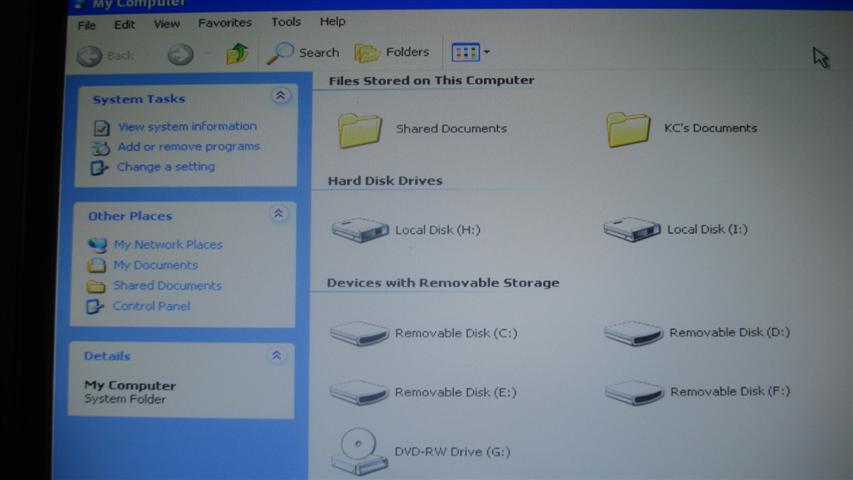
Task: Open the Search toolbar button
Action: click(303, 53)
